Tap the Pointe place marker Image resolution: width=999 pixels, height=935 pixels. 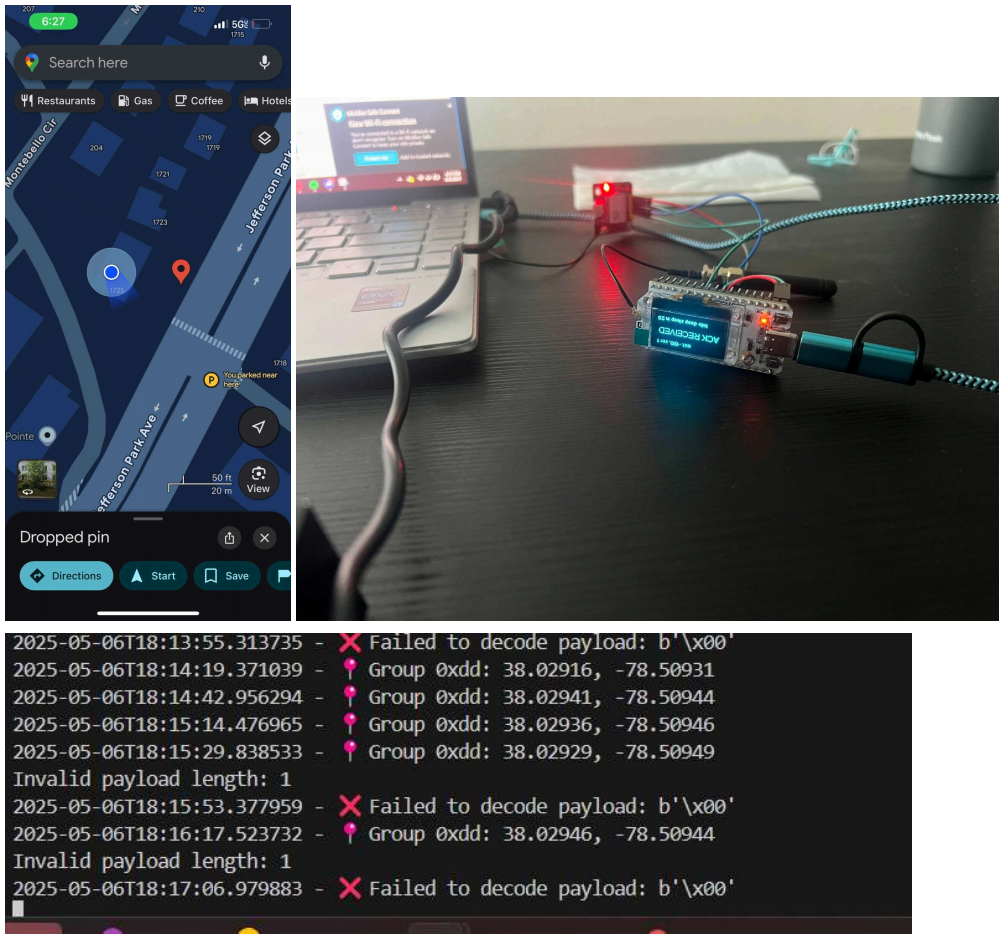(46, 435)
